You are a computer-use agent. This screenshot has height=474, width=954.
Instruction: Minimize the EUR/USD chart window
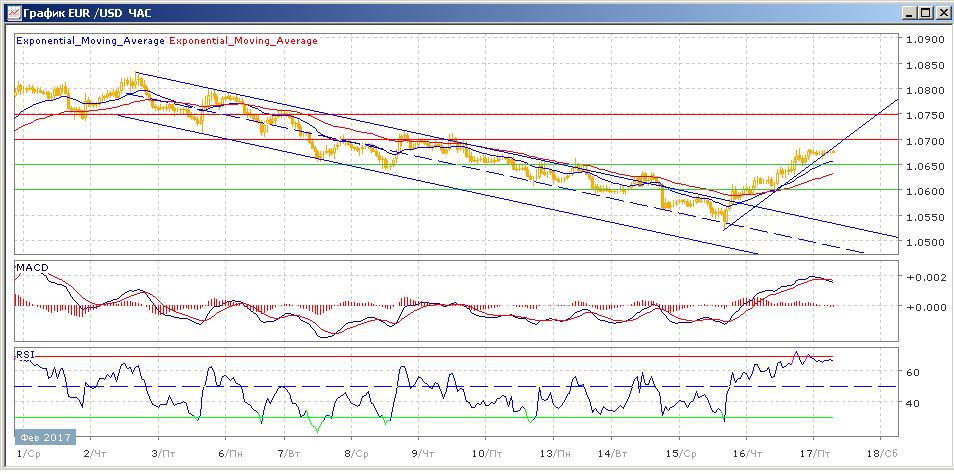tap(909, 13)
